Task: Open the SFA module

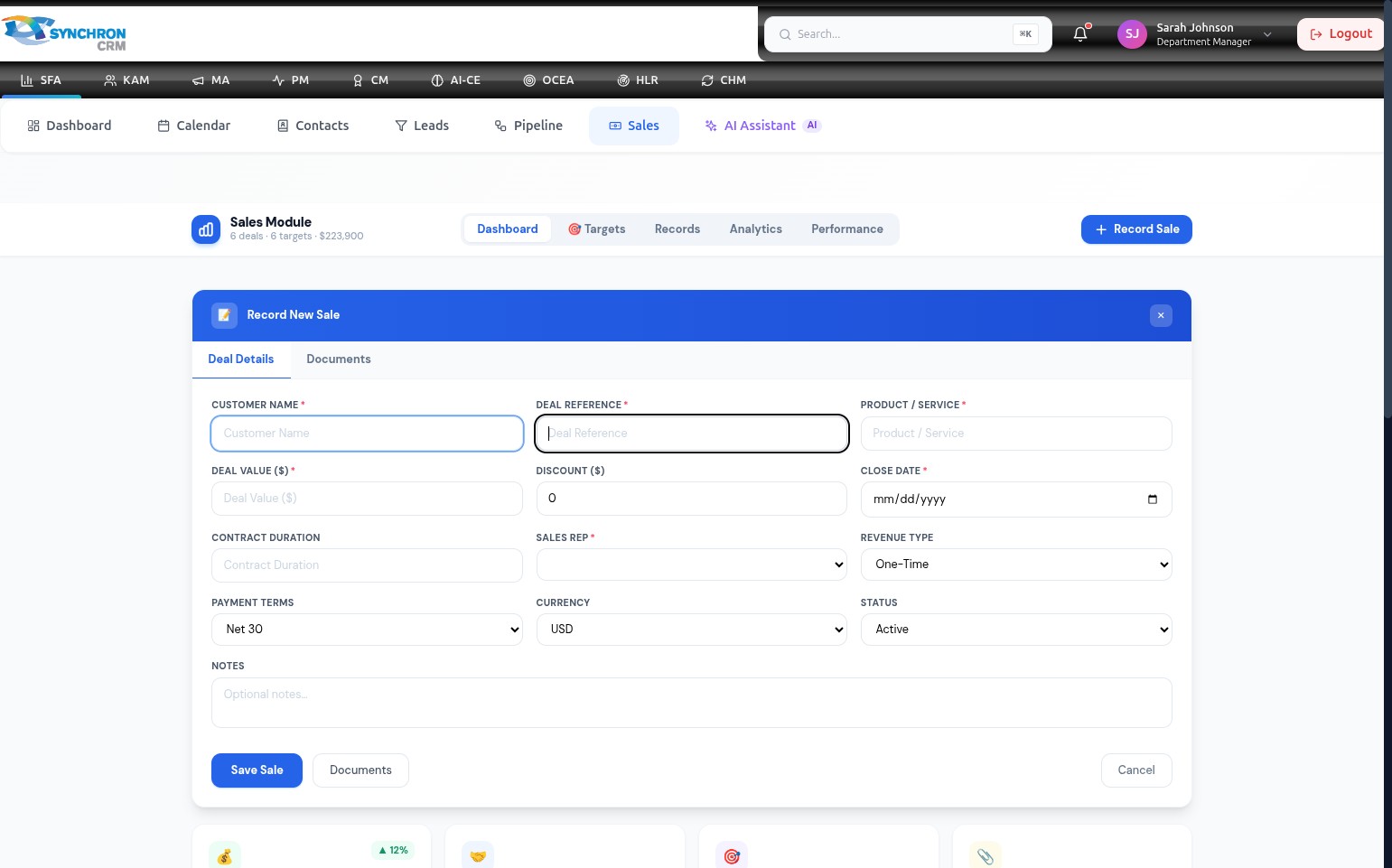Action: [41, 80]
